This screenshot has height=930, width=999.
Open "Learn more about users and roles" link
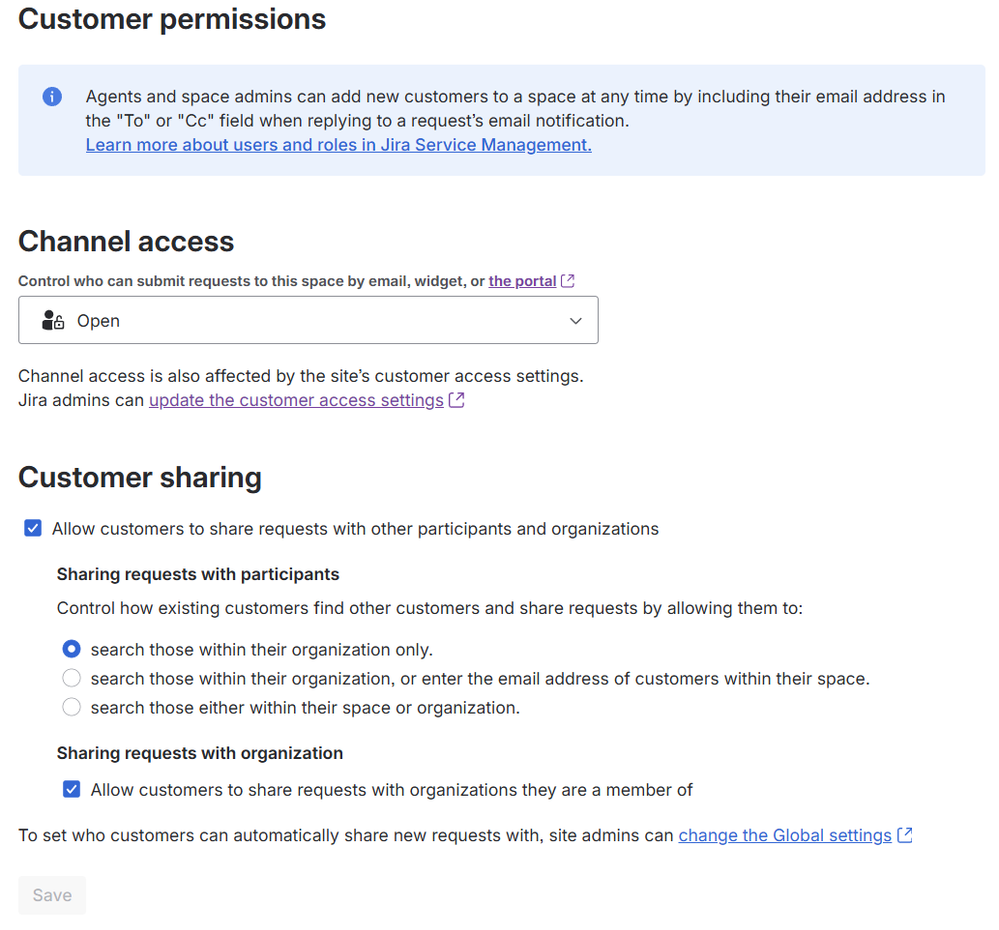tap(338, 144)
